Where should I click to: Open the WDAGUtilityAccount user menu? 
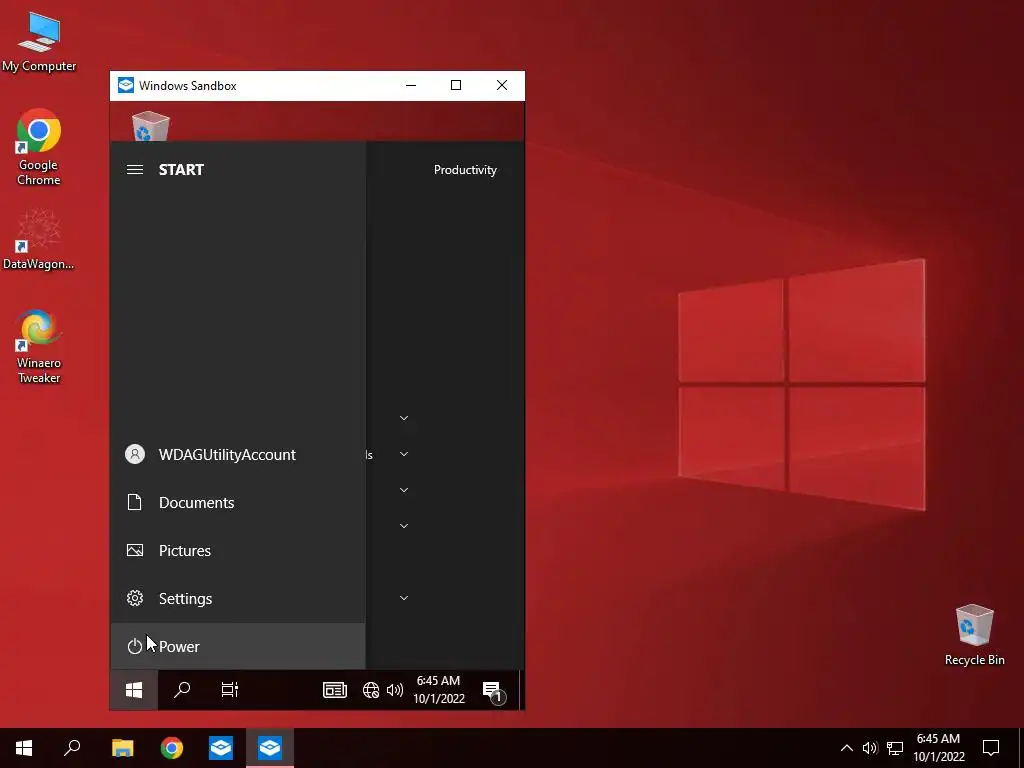click(238, 455)
